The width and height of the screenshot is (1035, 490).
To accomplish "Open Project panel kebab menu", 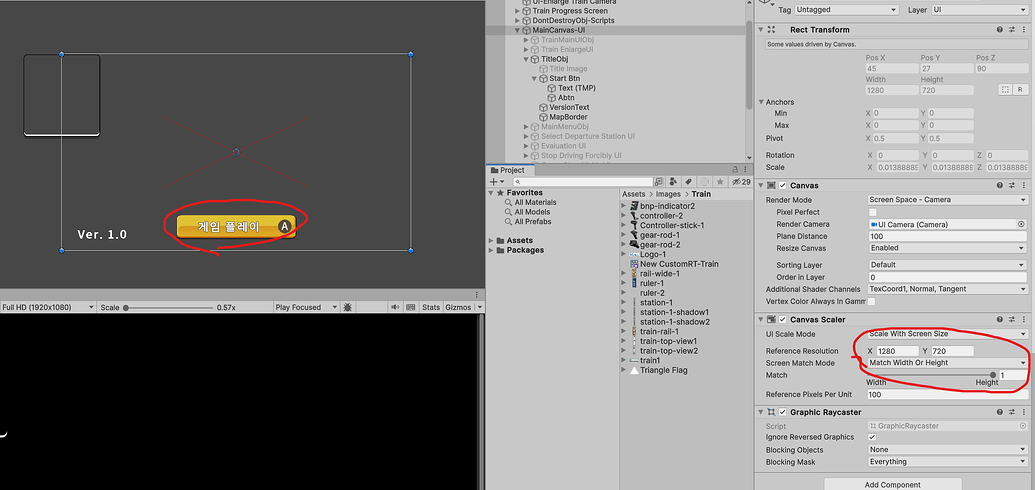I will point(746,170).
